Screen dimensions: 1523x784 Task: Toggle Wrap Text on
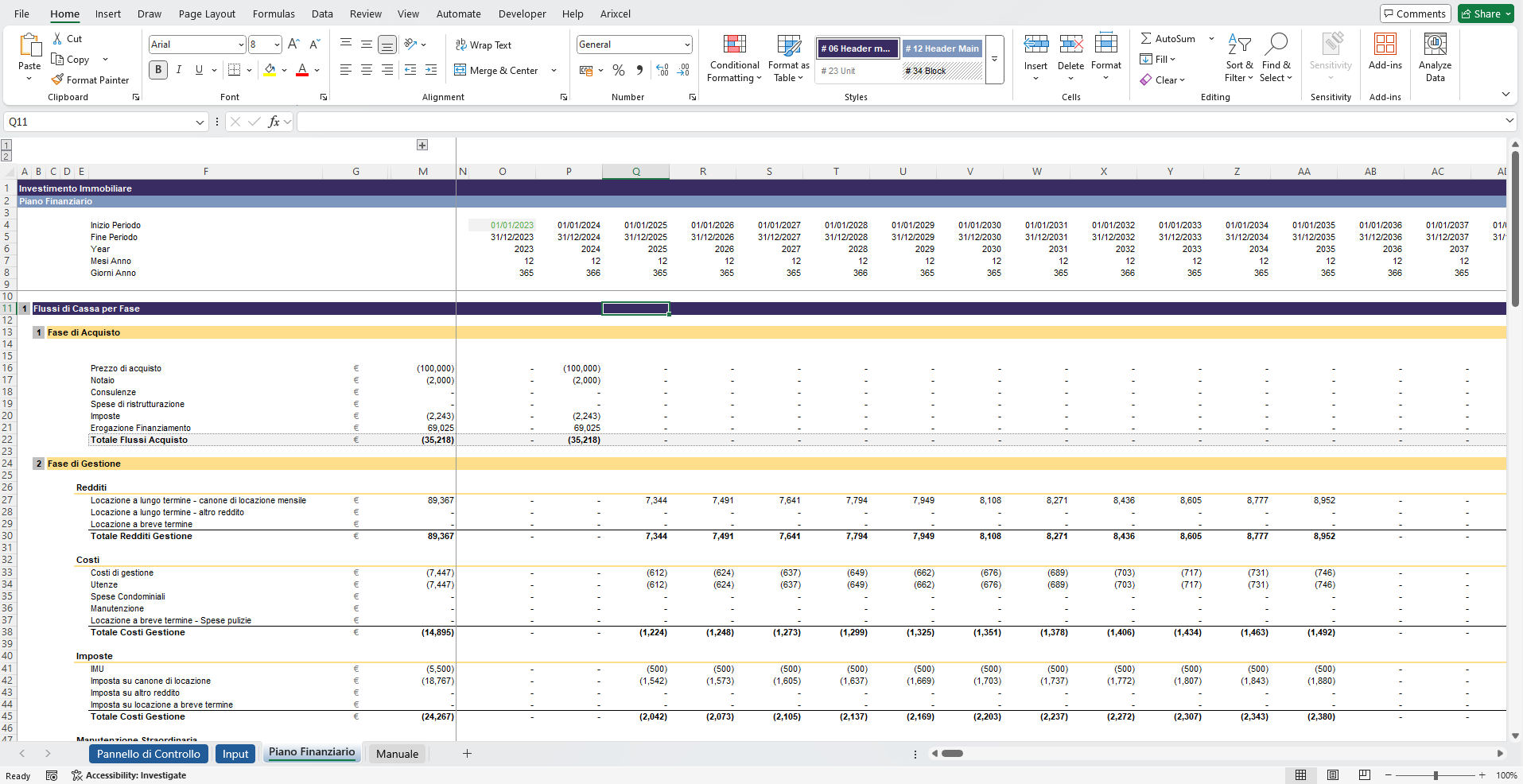point(483,45)
